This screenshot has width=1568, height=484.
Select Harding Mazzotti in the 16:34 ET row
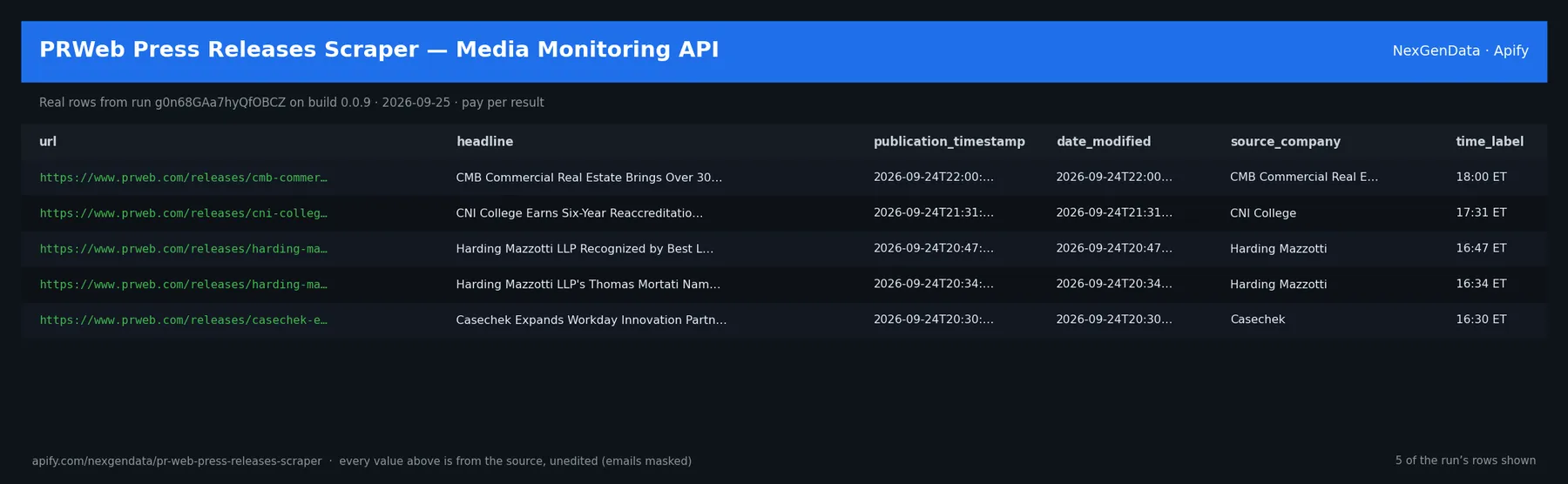tap(1279, 285)
